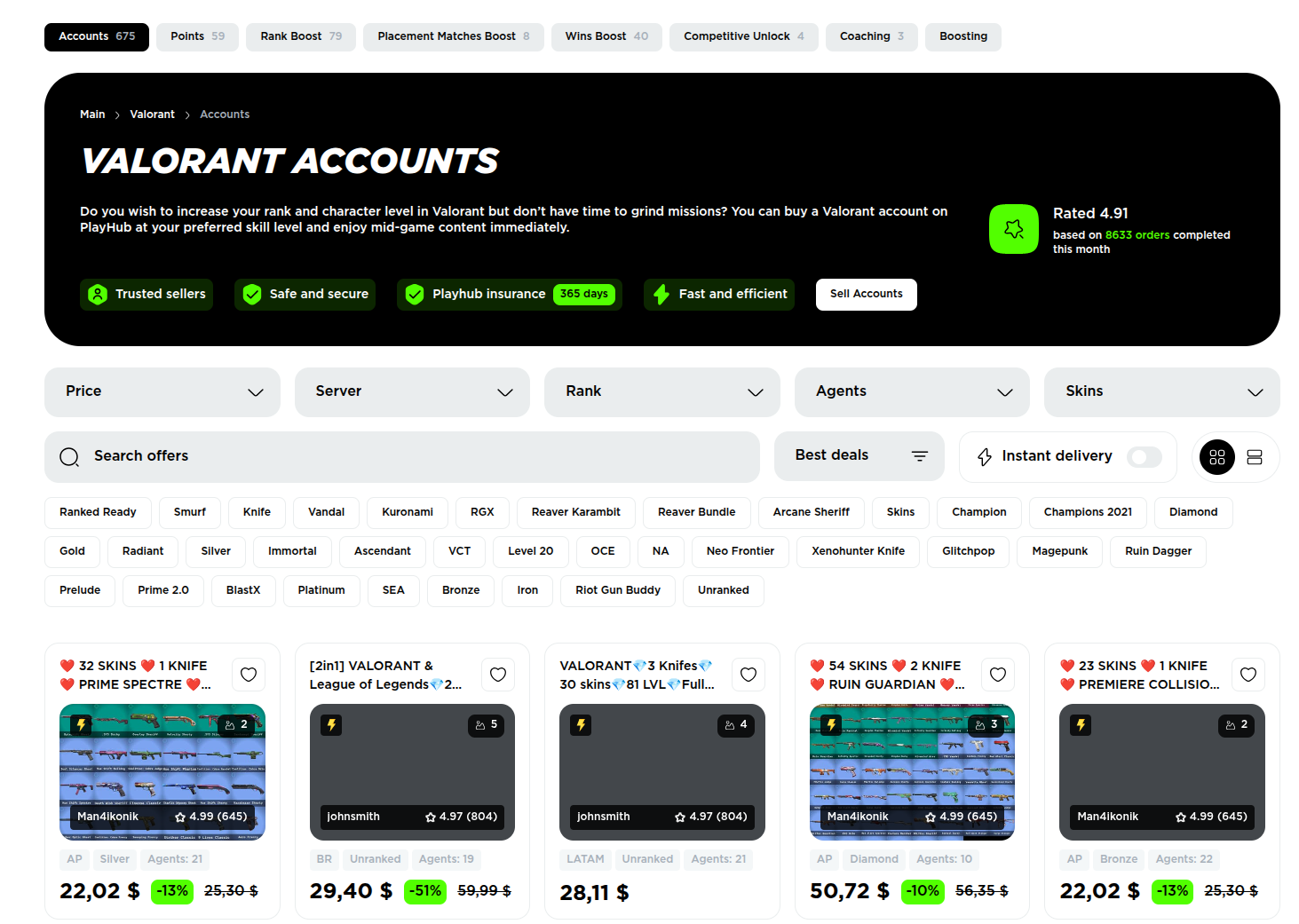Image resolution: width=1299 pixels, height=924 pixels.
Task: Click the Sell Accounts button
Action: pos(866,294)
